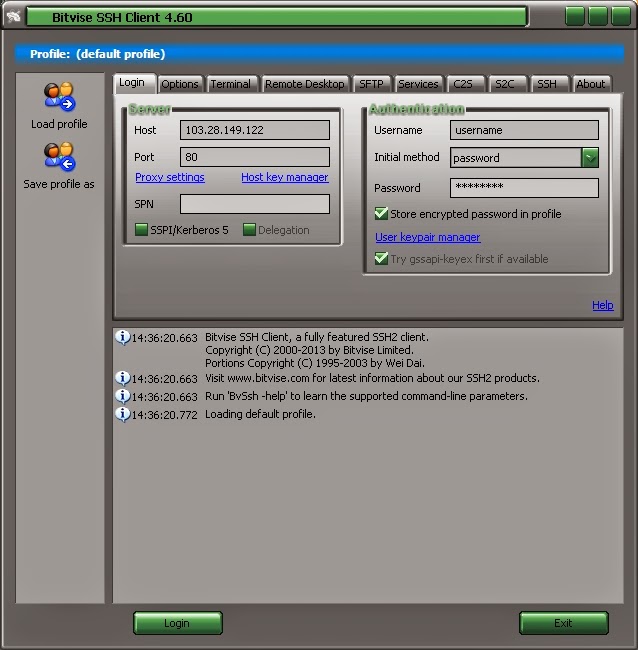638x650 pixels.
Task: View the About tab
Action: tap(591, 84)
